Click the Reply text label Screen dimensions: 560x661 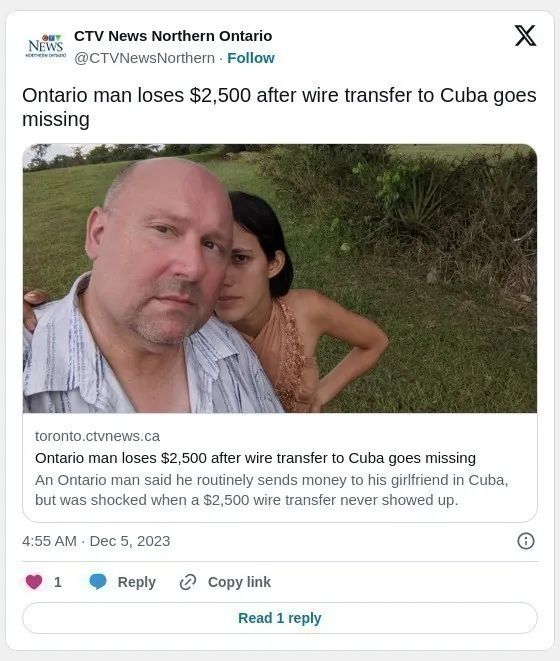[137, 582]
